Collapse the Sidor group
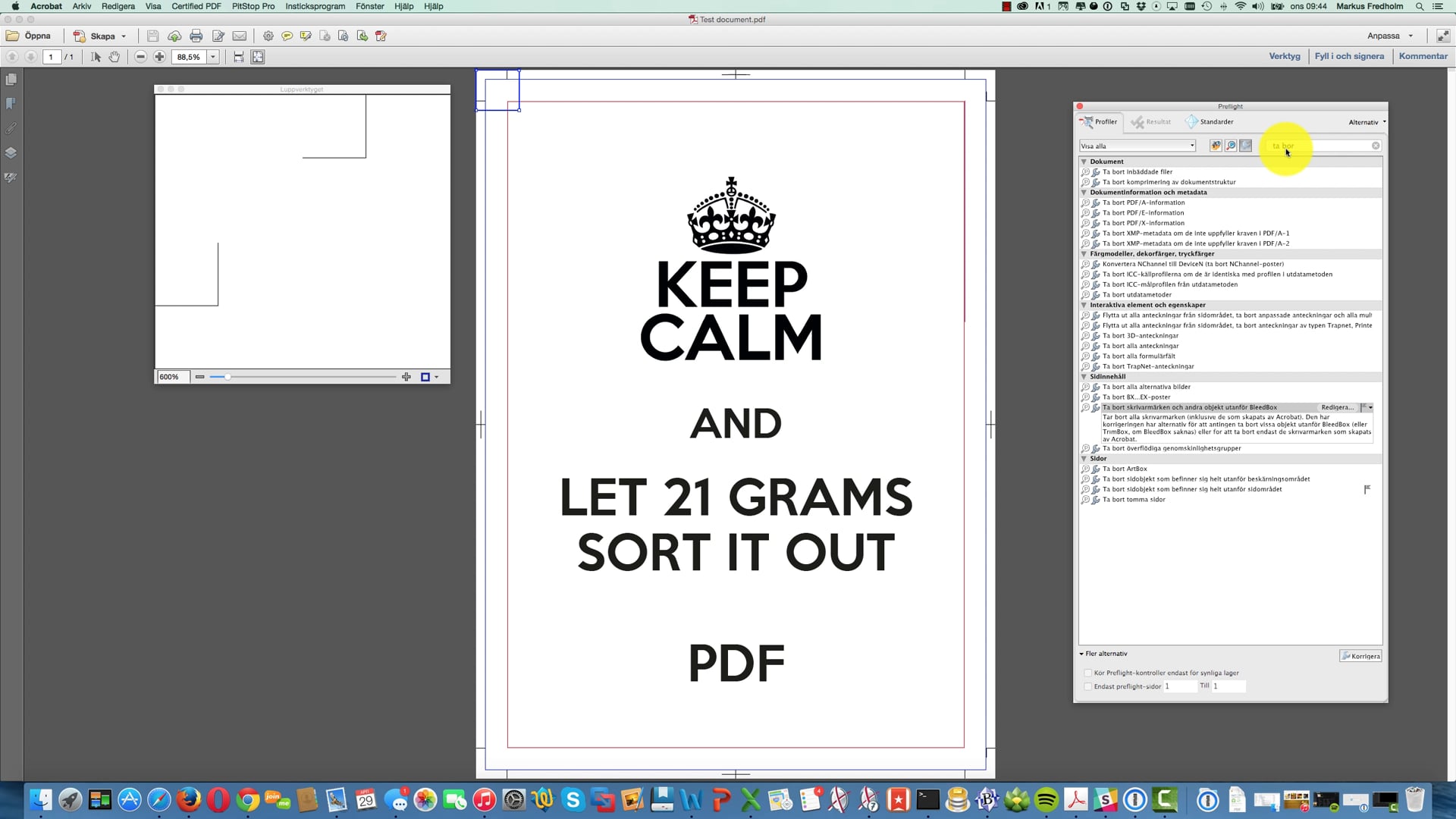The height and width of the screenshot is (819, 1456). click(1084, 459)
